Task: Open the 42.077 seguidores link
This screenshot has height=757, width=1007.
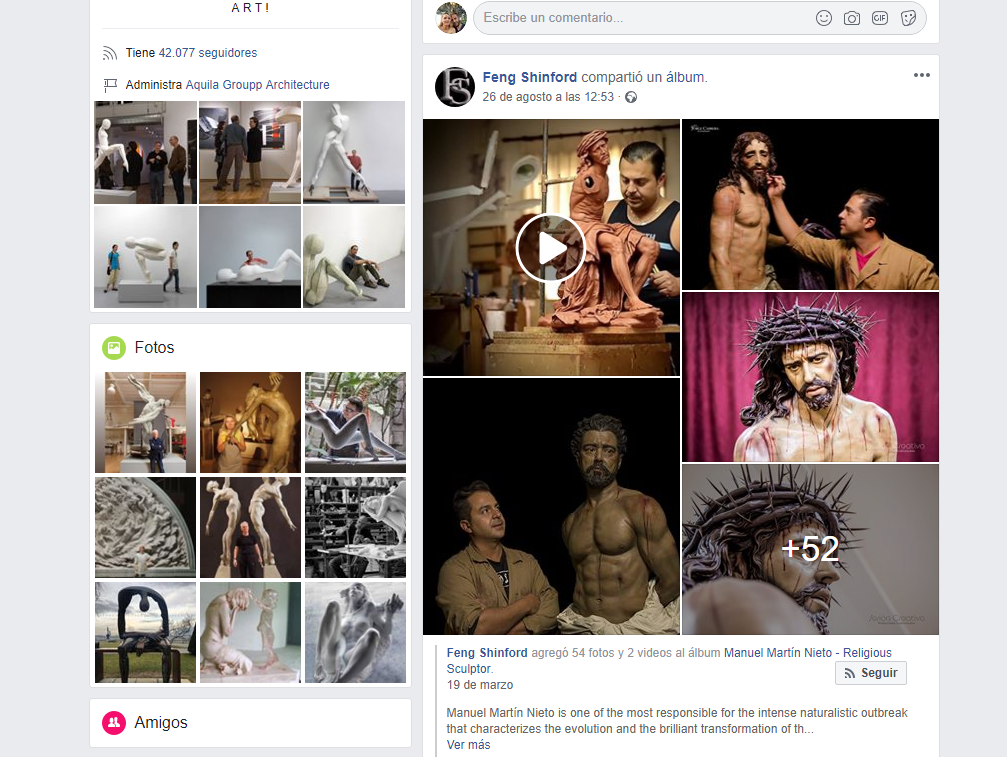Action: [x=207, y=53]
